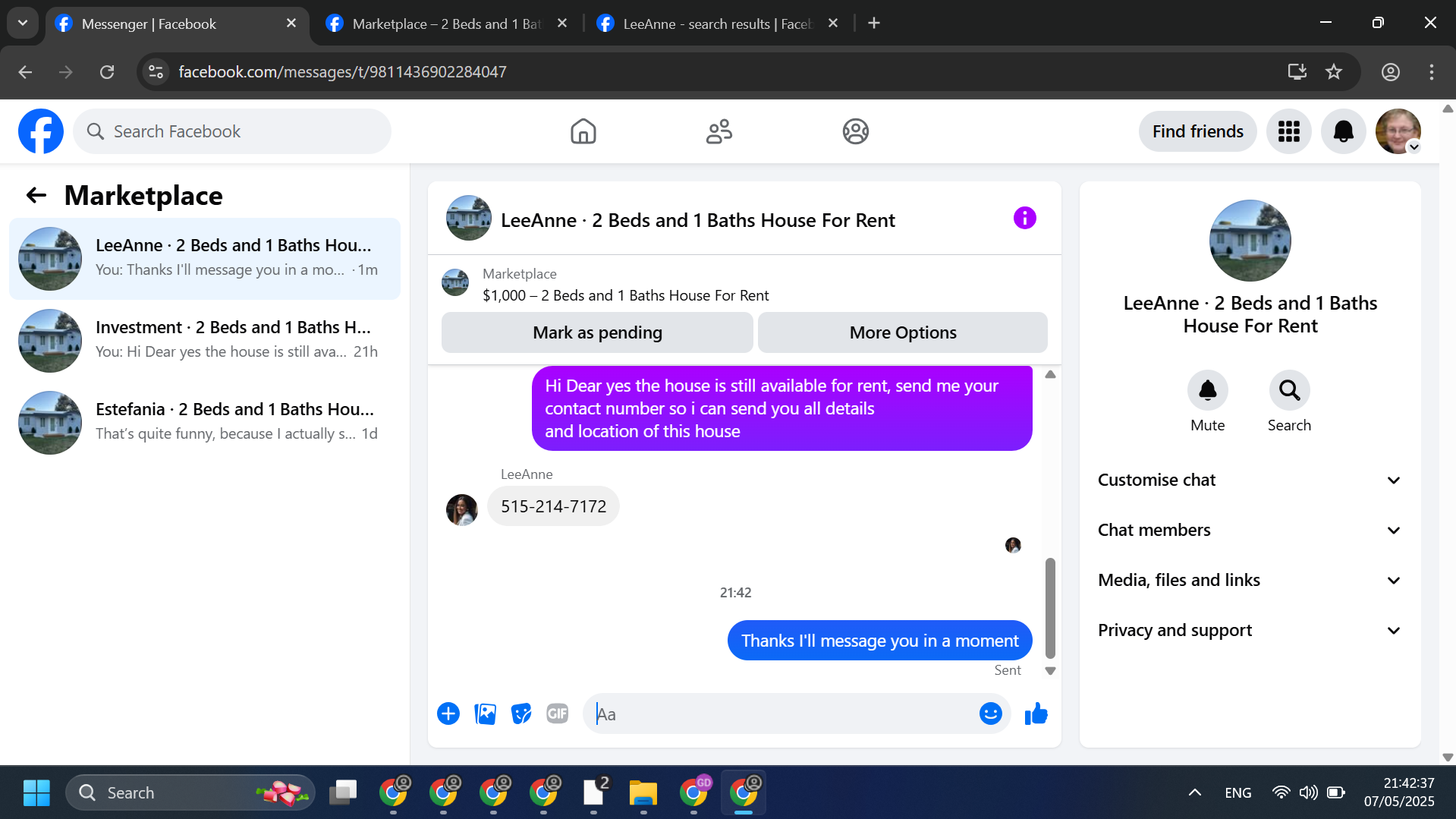Open the Facebook menu grid icon
This screenshot has width=1456, height=819.
1288,131
